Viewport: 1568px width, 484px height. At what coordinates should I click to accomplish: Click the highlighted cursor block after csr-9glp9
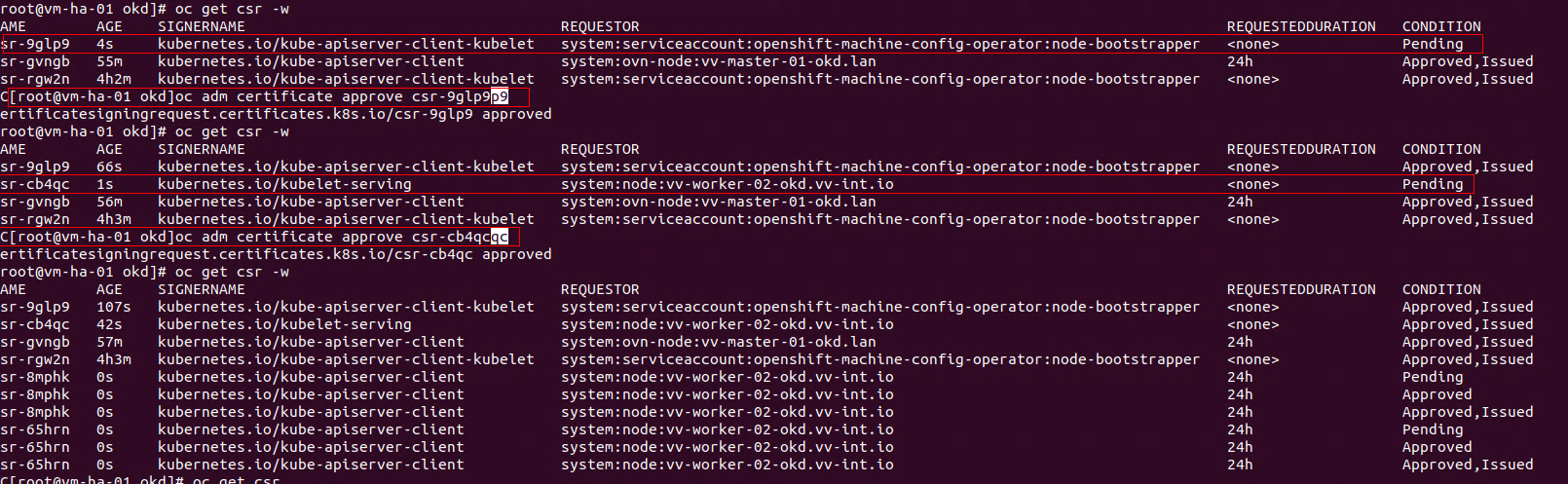500,96
